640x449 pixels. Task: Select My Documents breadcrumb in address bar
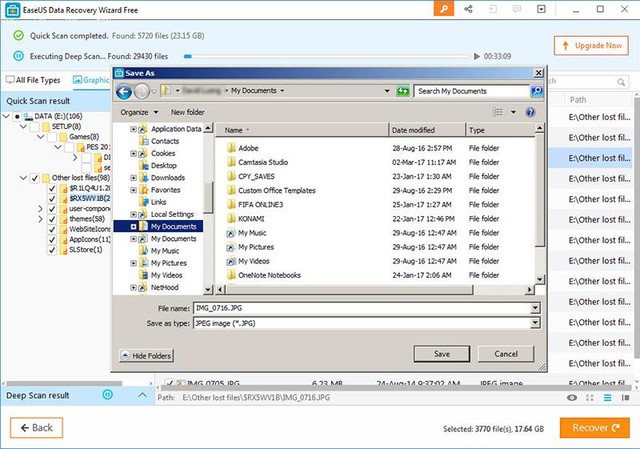click(x=254, y=91)
